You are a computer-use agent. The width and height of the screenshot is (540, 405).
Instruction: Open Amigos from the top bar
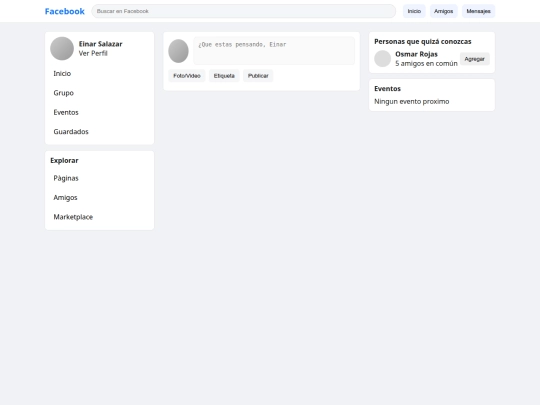(444, 11)
